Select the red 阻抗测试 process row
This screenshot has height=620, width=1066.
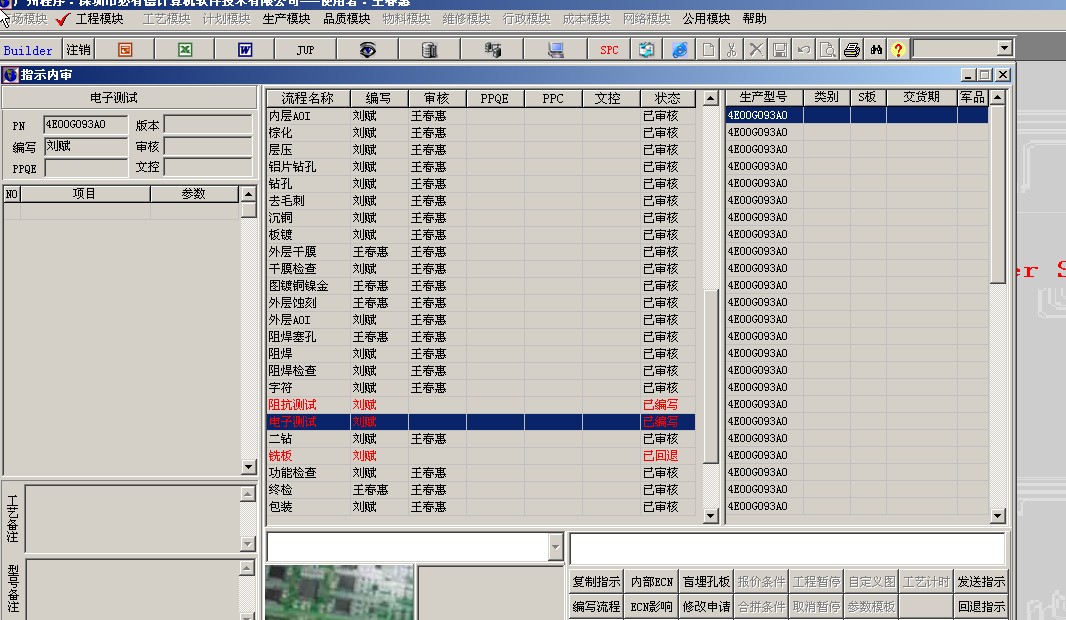(481, 404)
